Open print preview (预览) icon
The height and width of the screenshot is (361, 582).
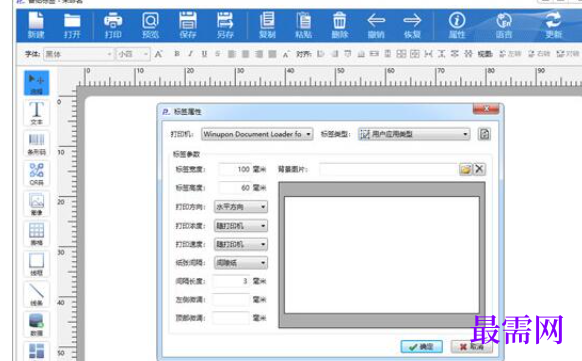coord(150,25)
